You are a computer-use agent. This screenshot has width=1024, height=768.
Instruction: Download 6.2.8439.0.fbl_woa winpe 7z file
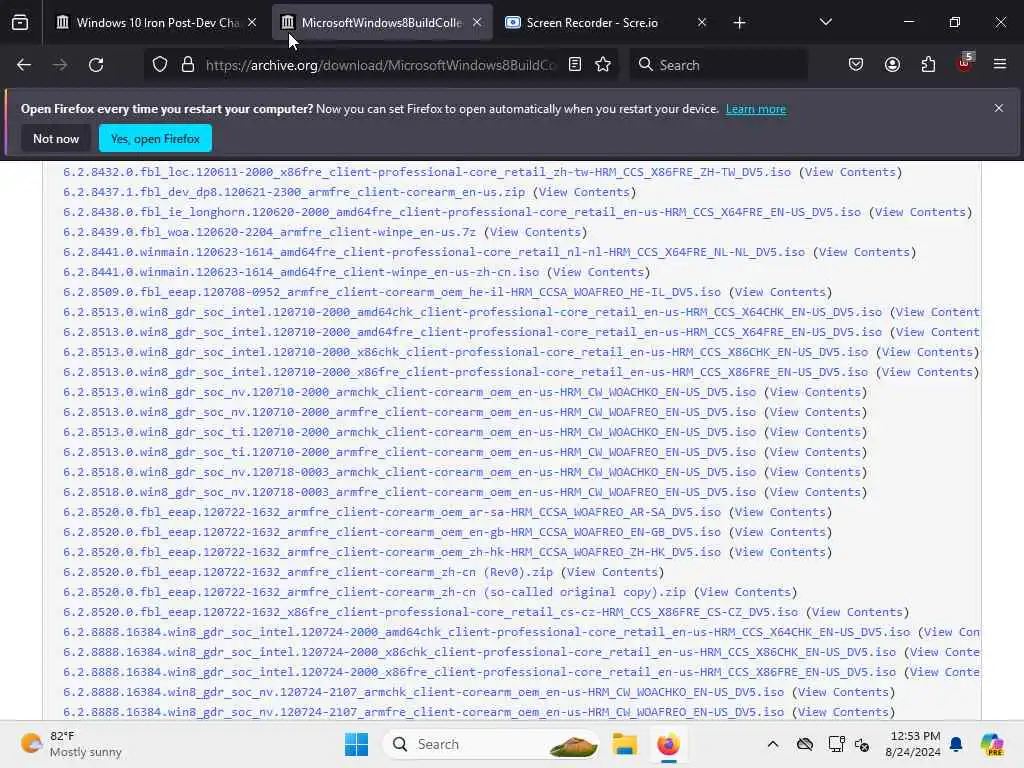pyautogui.click(x=270, y=232)
